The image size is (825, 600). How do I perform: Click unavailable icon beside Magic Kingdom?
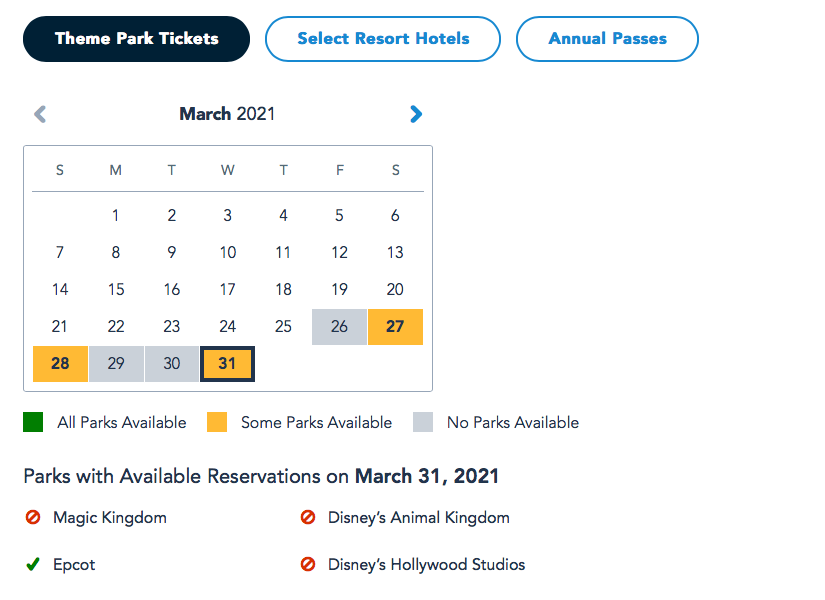33,518
